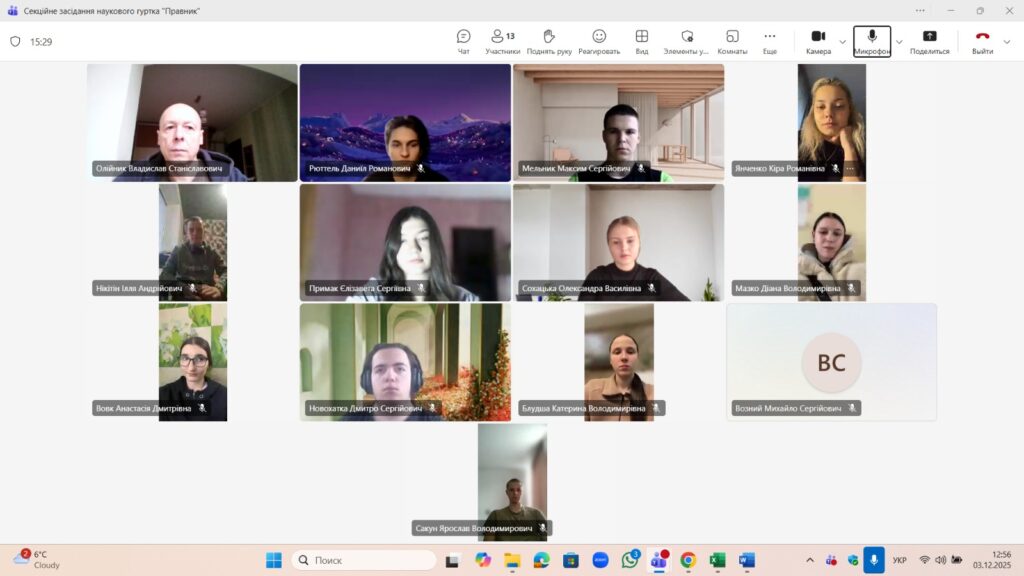Select Возний Михайло Сергійович's avatar tile
Image resolution: width=1024 pixels, height=576 pixels.
pos(831,361)
